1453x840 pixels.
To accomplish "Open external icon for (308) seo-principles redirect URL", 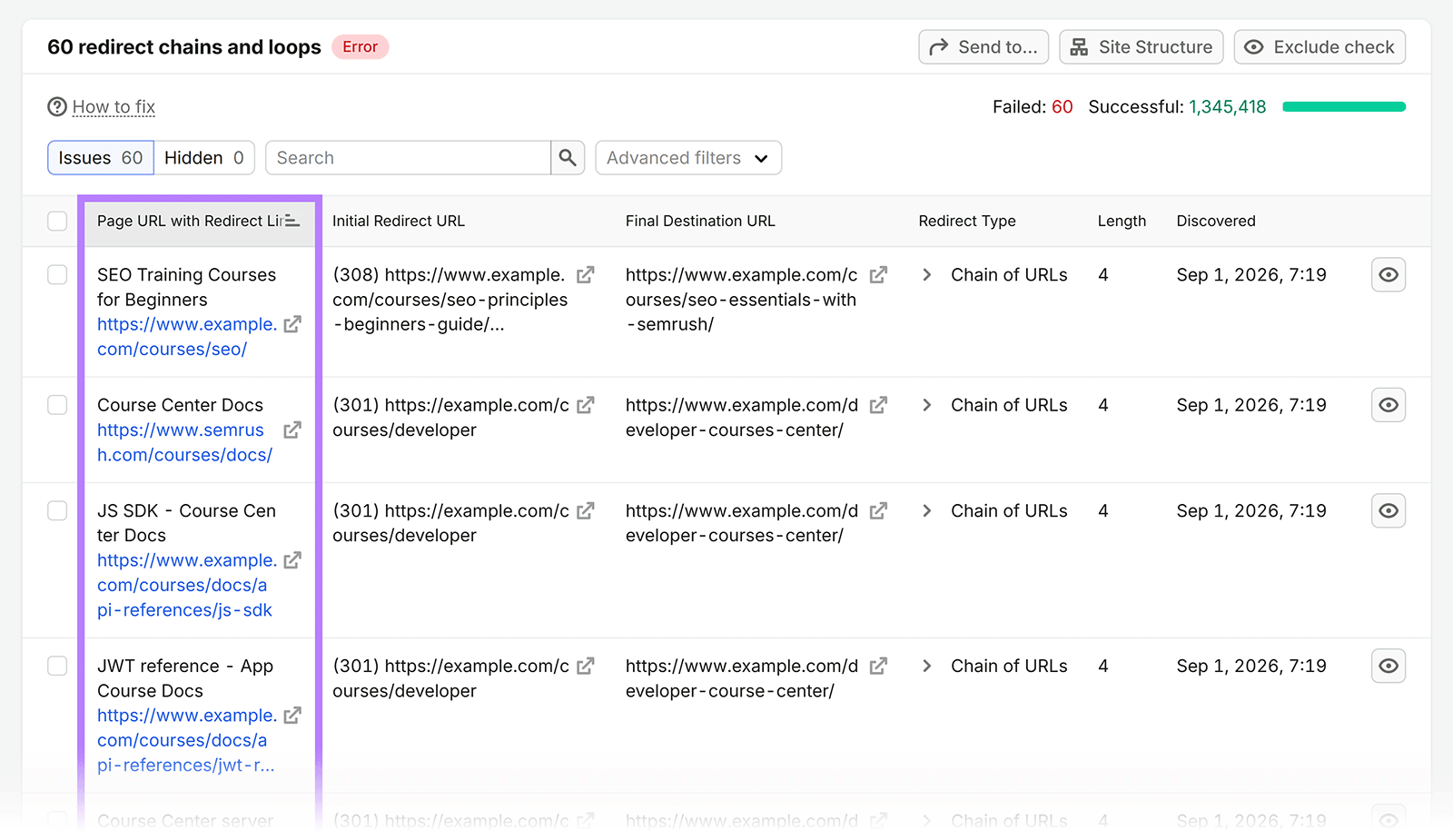I will tap(586, 274).
